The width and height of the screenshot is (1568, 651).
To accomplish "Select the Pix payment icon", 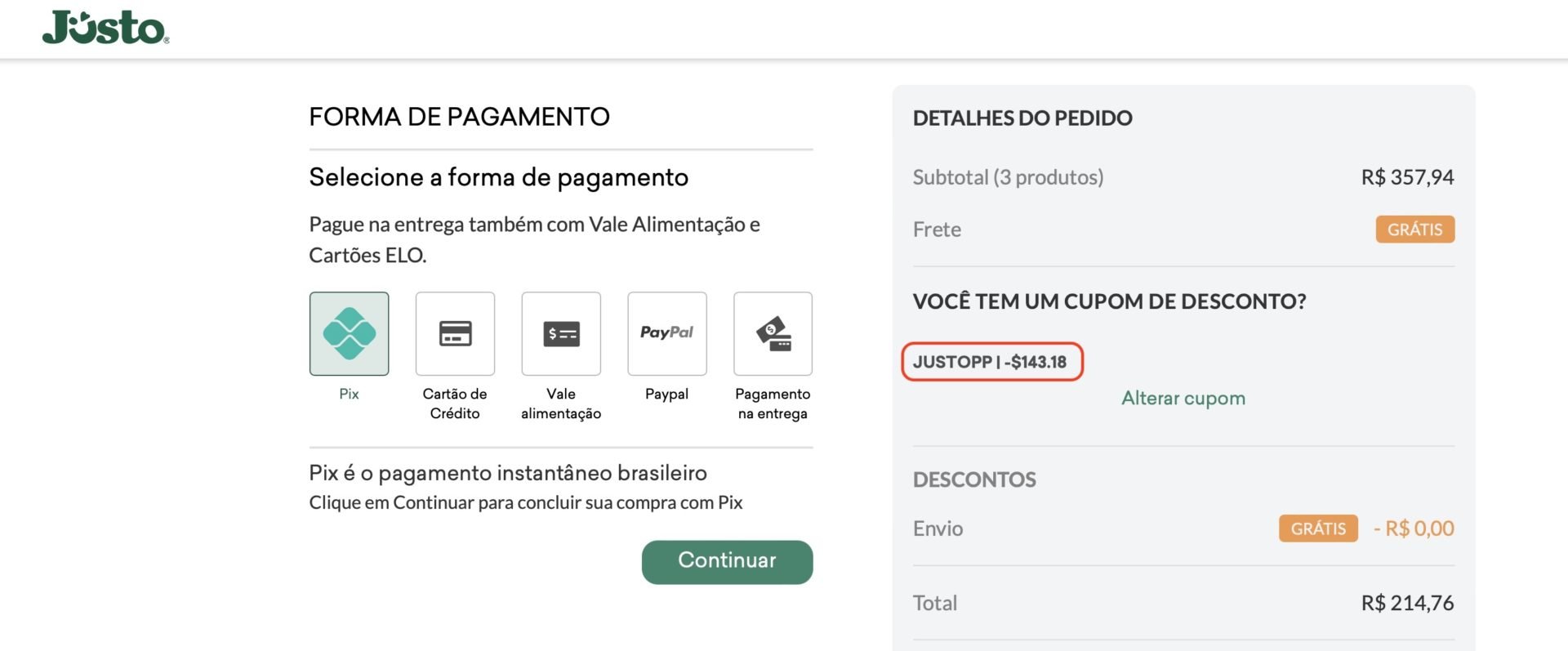I will click(x=349, y=333).
